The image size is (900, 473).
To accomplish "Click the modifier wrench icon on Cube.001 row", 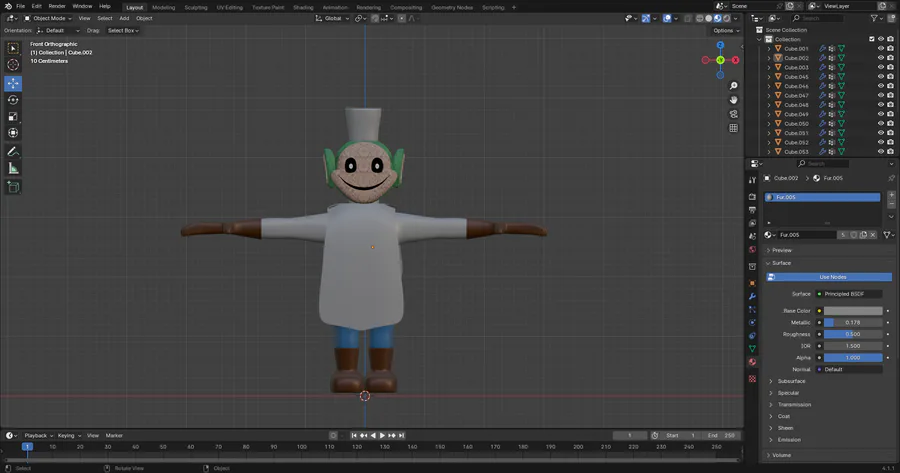I will [822, 49].
